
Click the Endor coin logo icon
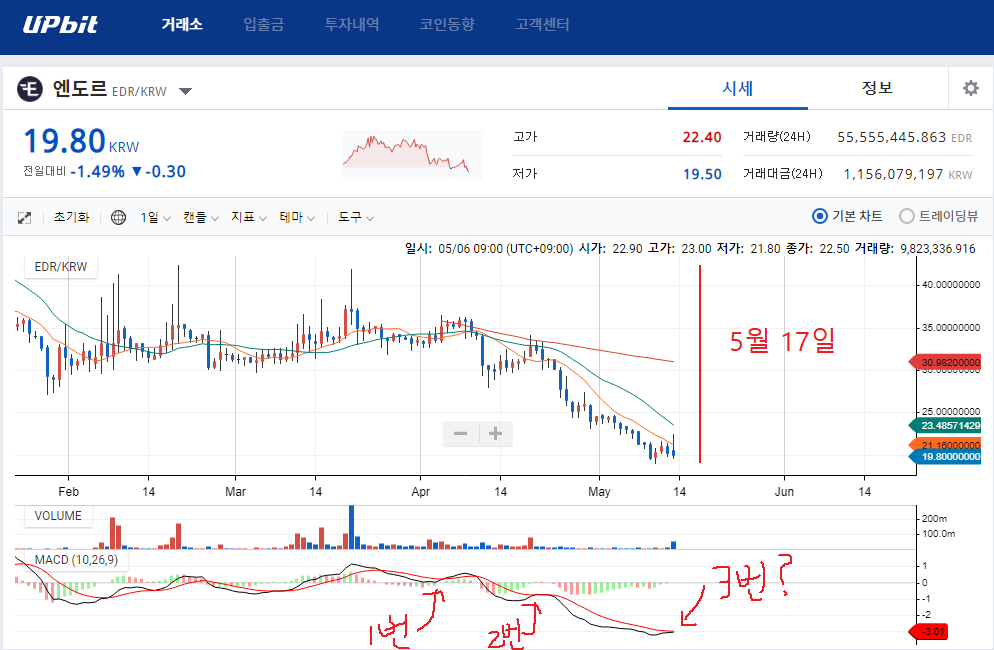point(30,89)
